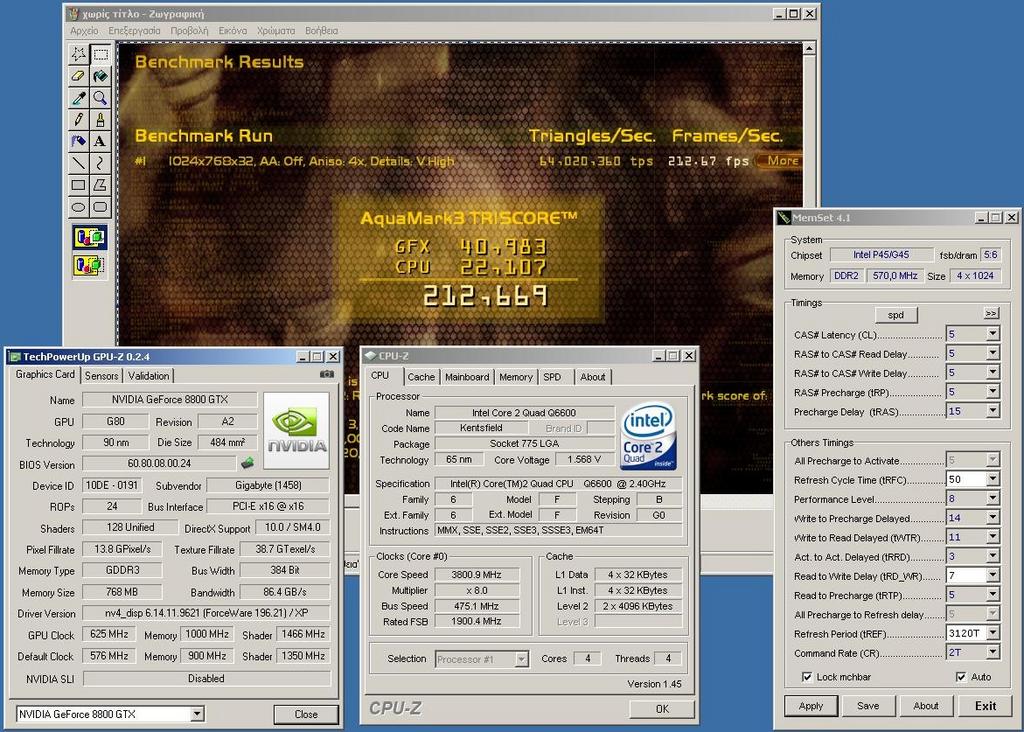Screen dimensions: 1024x732
Task: Open the Εικόνα menu in Paint
Action: 232,31
